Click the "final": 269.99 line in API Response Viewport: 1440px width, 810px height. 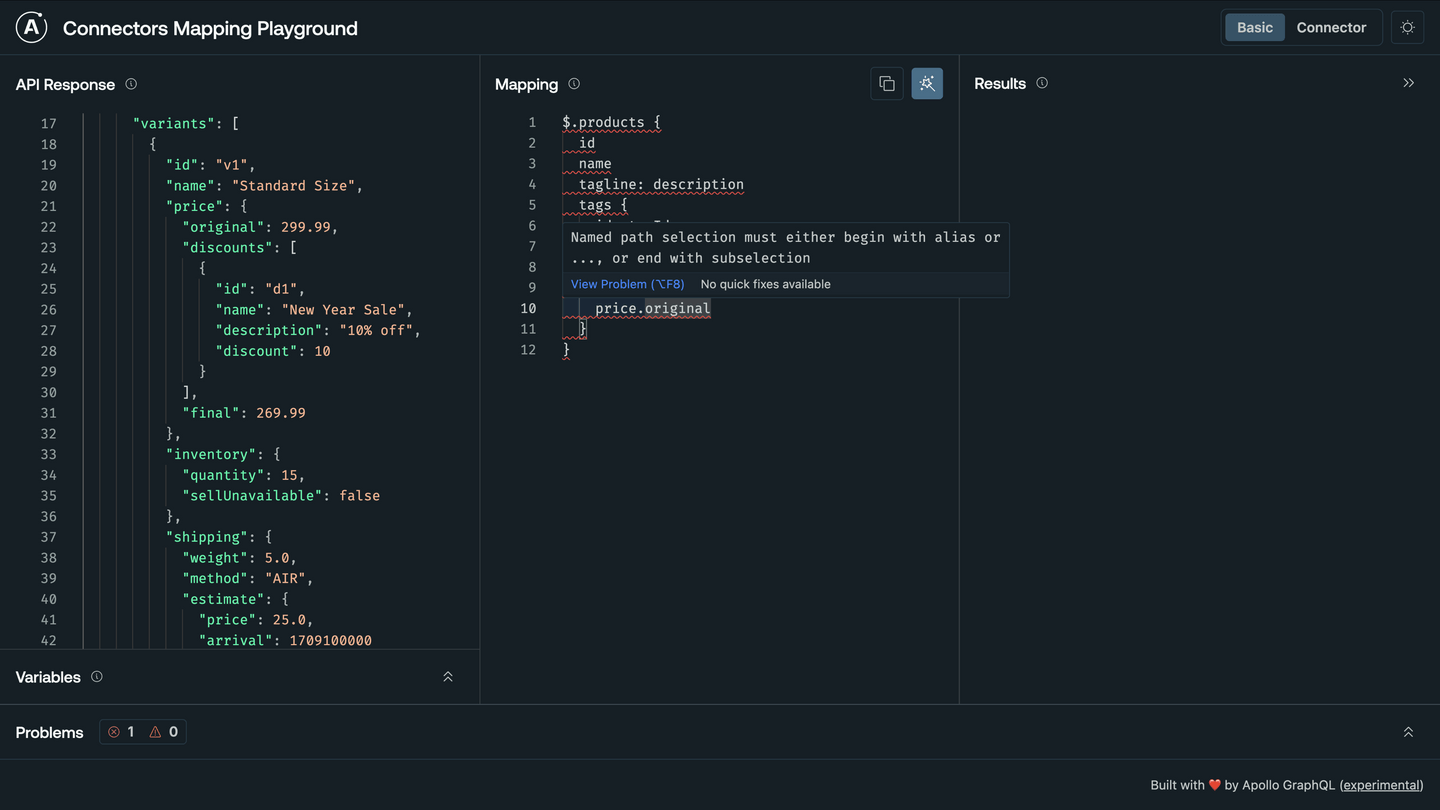(244, 413)
